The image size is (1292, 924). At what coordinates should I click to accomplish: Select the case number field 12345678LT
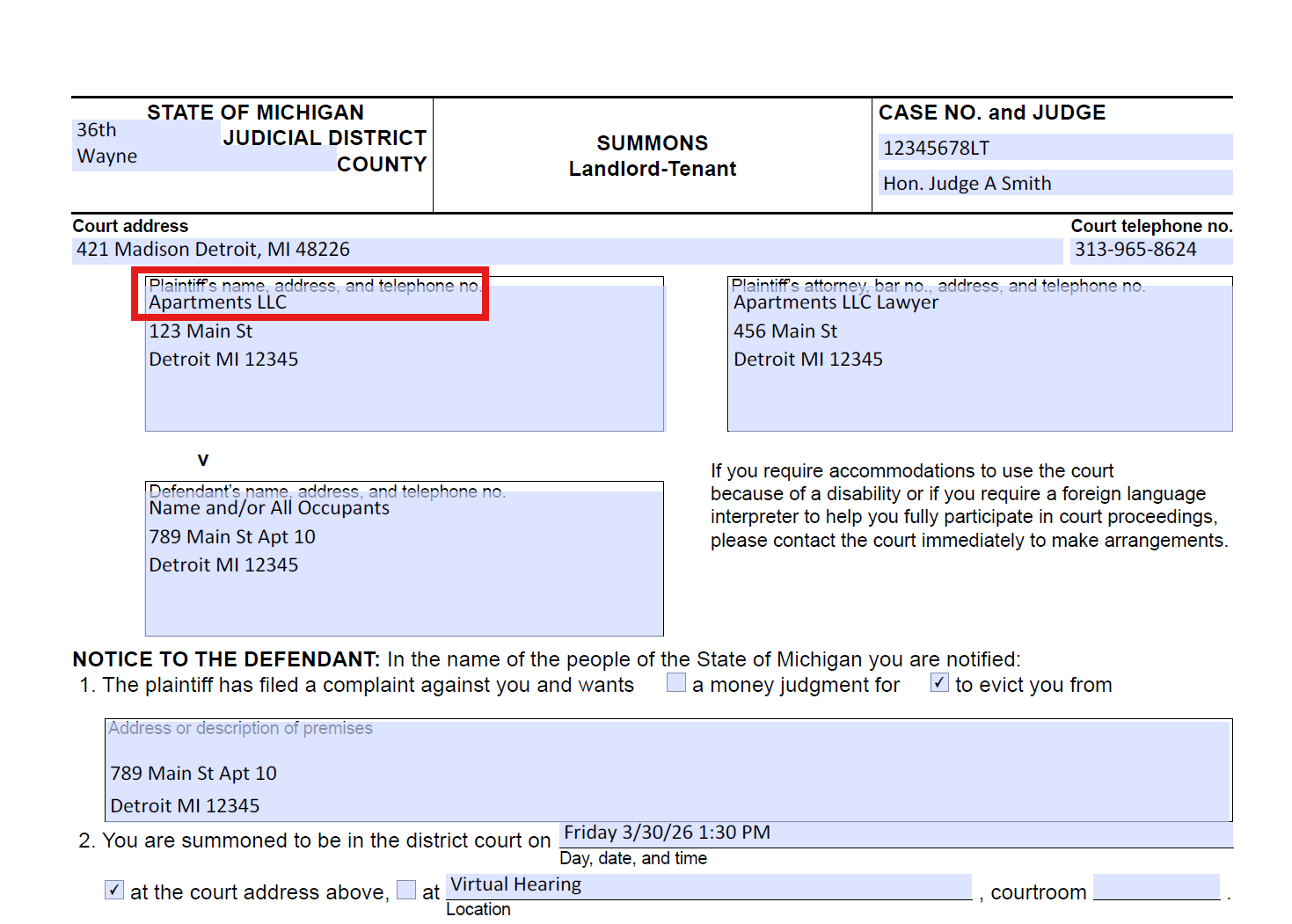tap(1055, 148)
